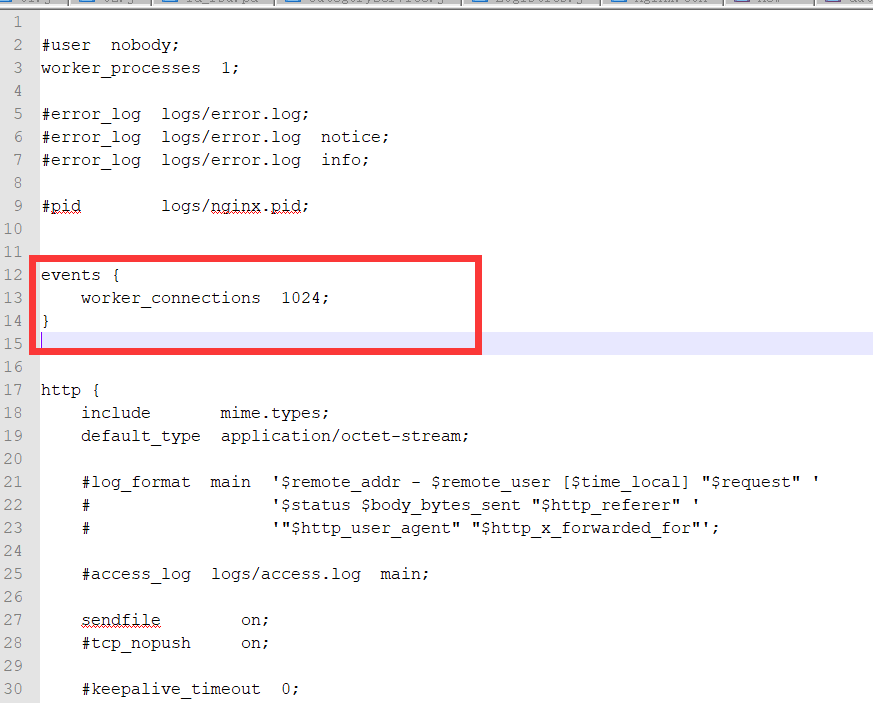Click line number 27 in gutter
Image resolution: width=873 pixels, height=703 pixels.
pyautogui.click(x=13, y=620)
